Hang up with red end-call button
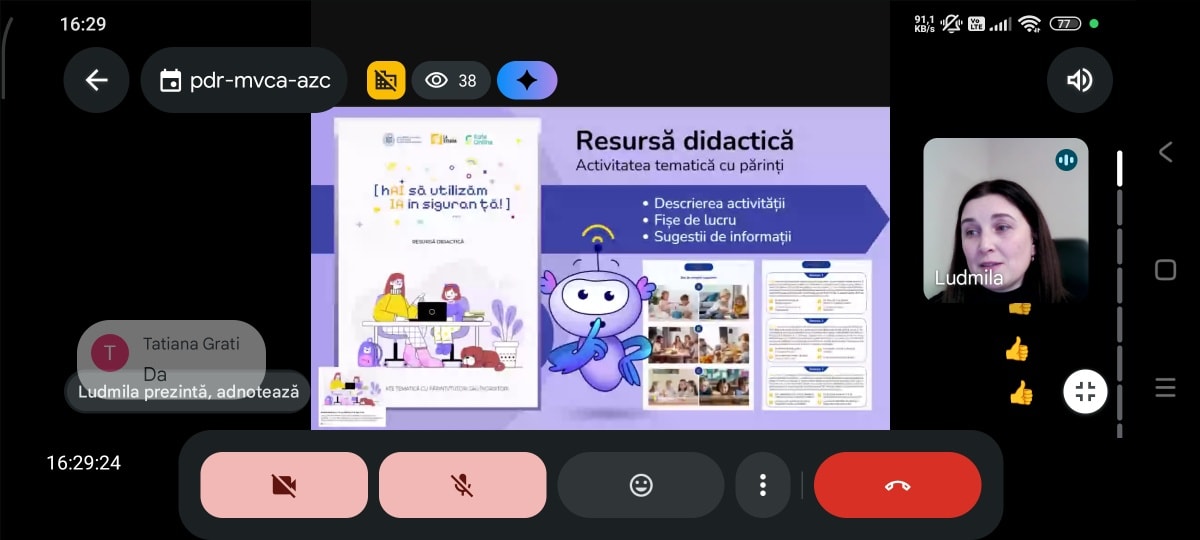This screenshot has width=1200, height=540. [x=897, y=485]
